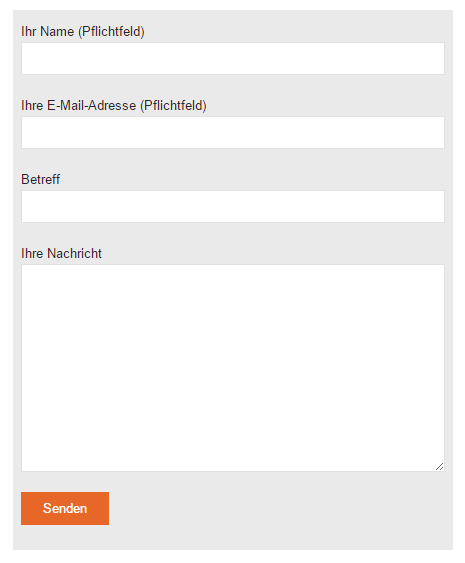Click the Ihr Name input field
The image size is (465, 563).
point(233,59)
